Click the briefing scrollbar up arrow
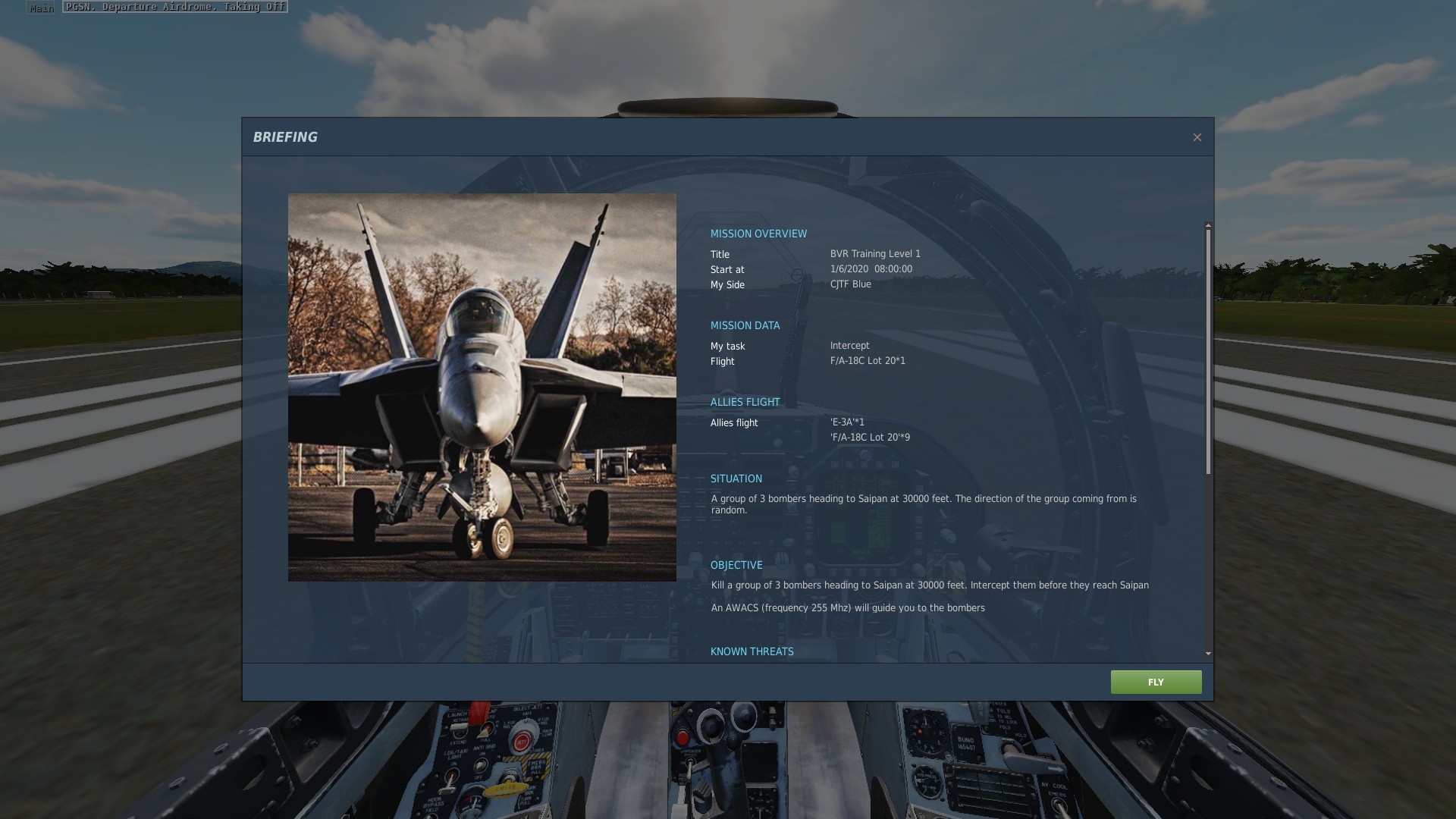 (1208, 225)
